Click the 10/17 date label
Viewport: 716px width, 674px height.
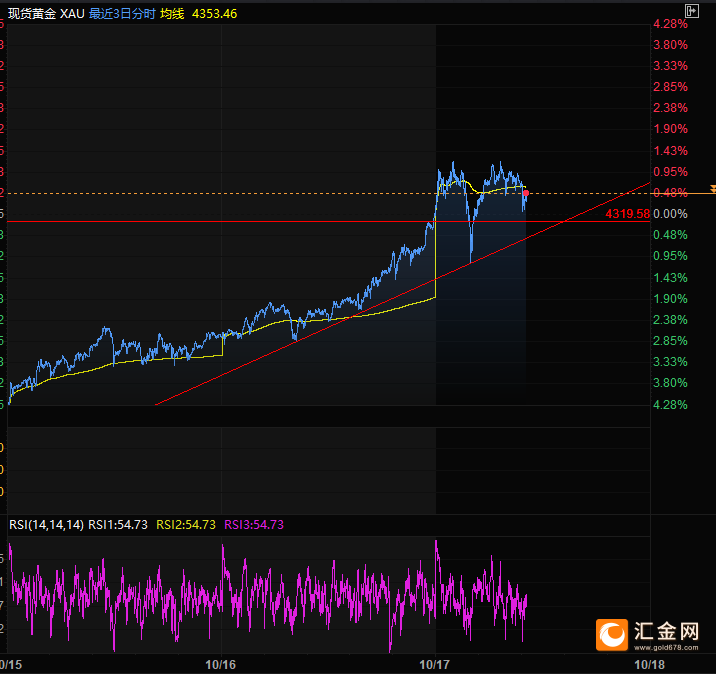pos(435,664)
